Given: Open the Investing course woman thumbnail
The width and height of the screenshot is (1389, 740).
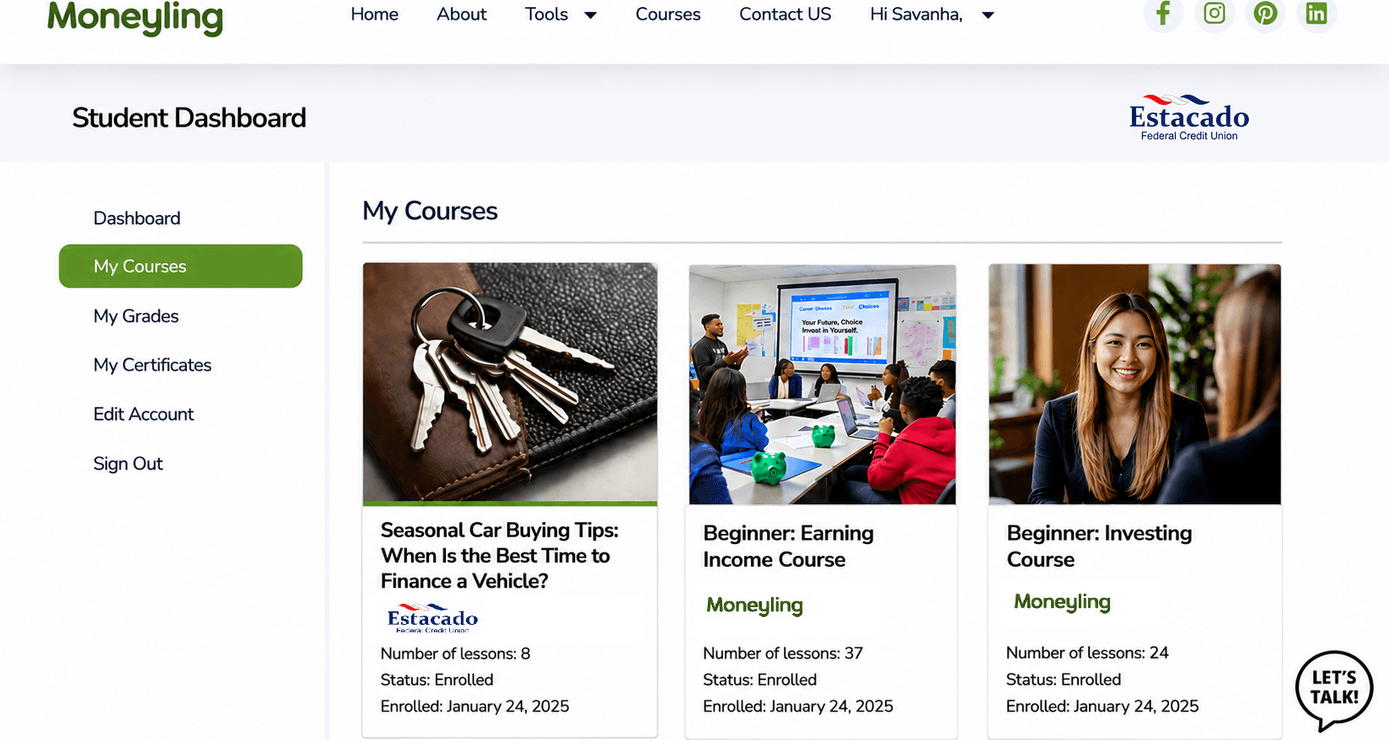Looking at the screenshot, I should 1135,384.
